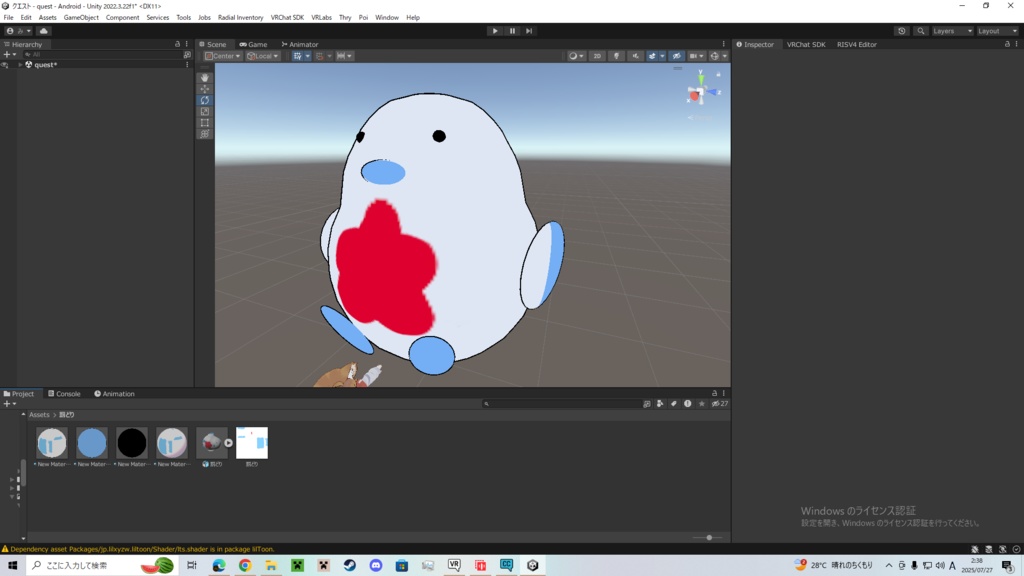This screenshot has width=1024, height=576.
Task: Switch to the Animator tab
Action: tap(300, 44)
